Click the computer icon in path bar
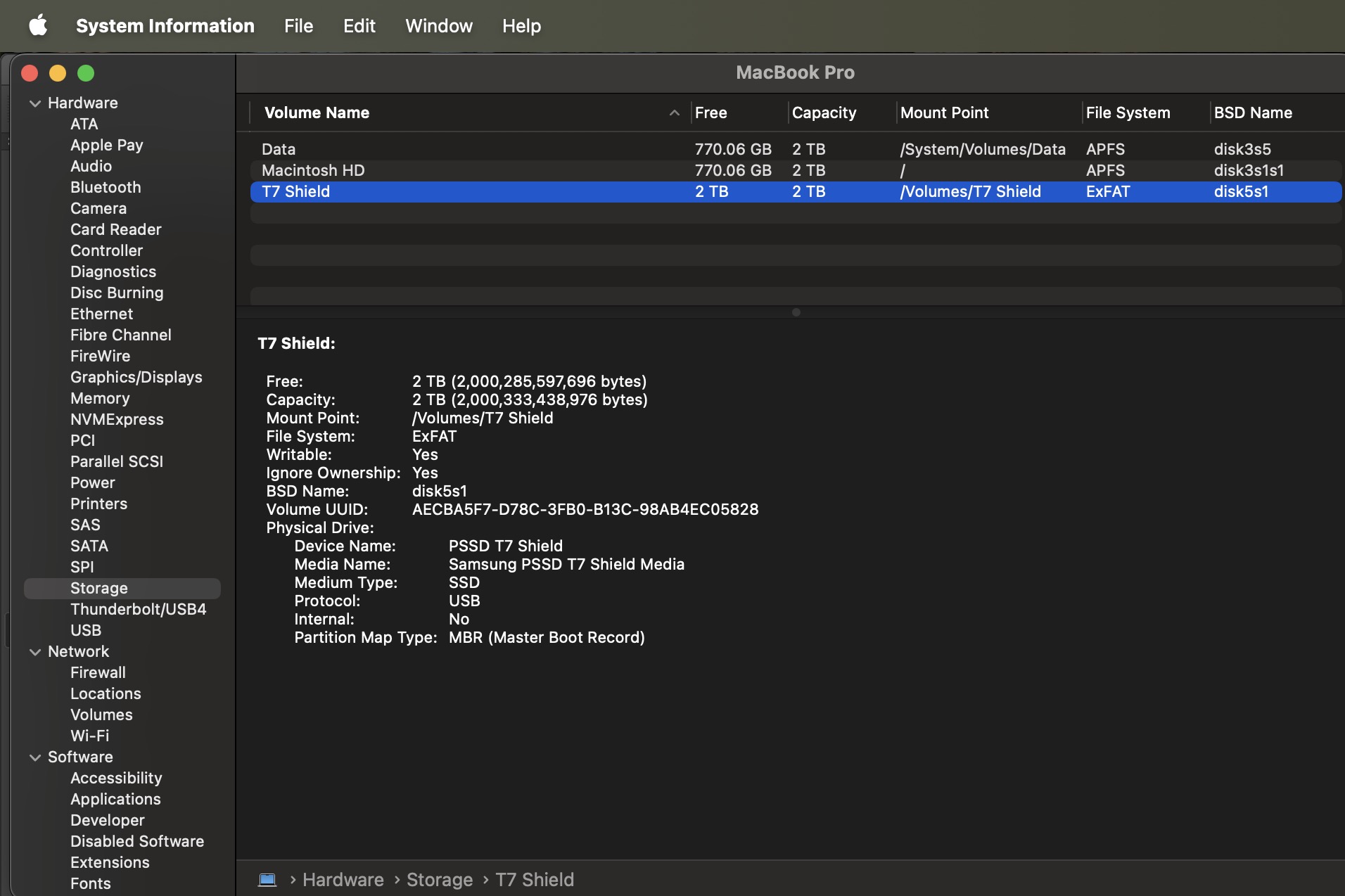 pos(267,880)
